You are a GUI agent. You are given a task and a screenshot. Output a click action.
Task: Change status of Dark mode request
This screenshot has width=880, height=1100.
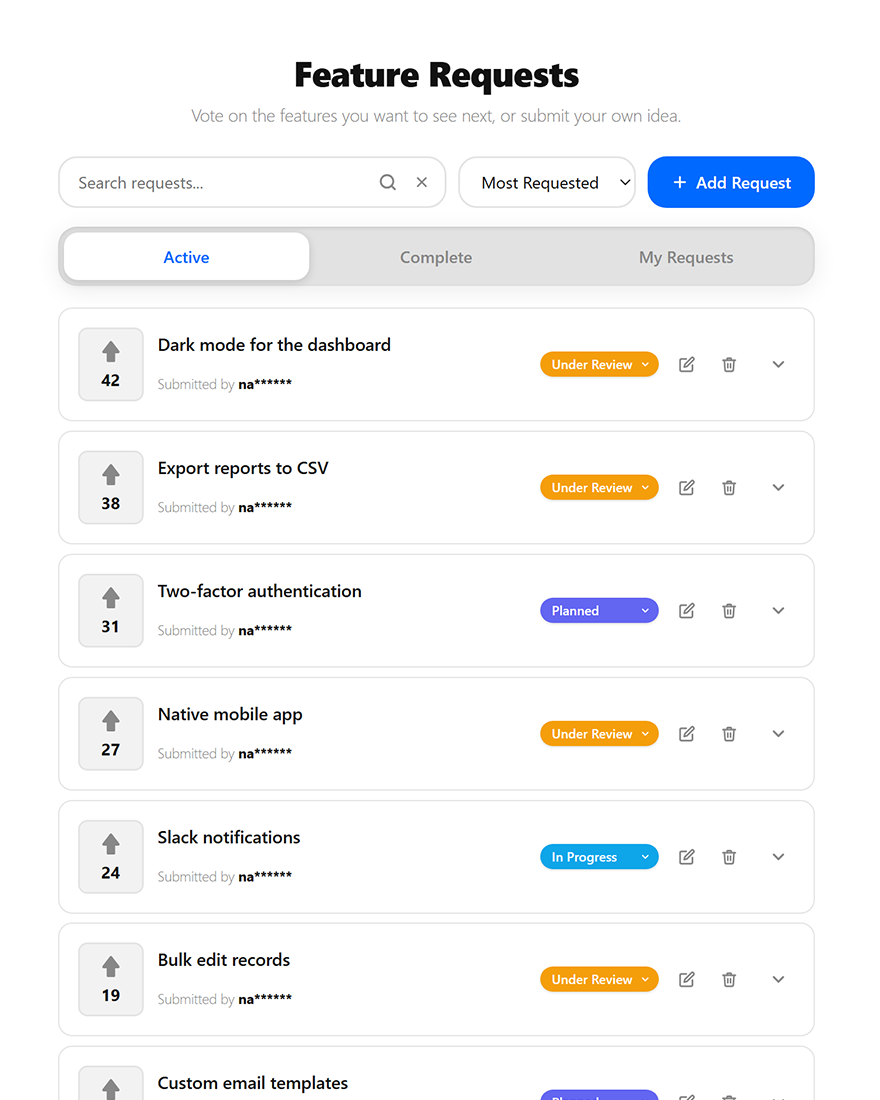(x=599, y=364)
